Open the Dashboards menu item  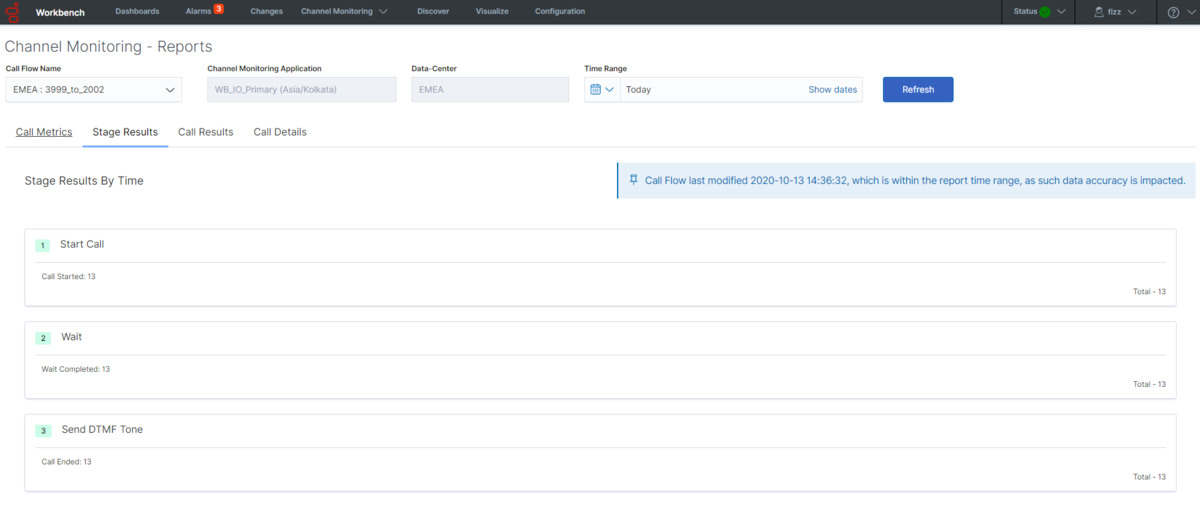(x=137, y=12)
